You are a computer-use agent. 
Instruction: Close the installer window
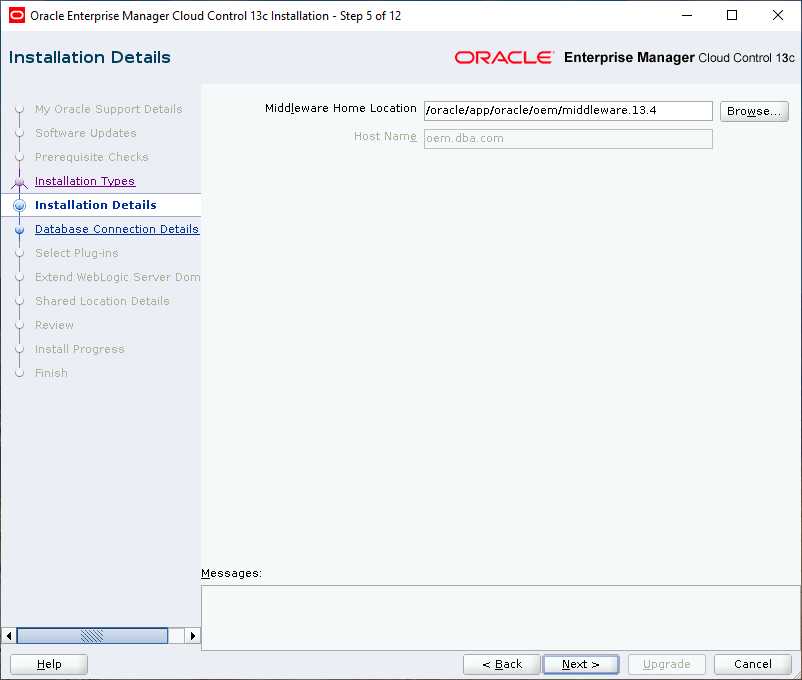(x=778, y=15)
